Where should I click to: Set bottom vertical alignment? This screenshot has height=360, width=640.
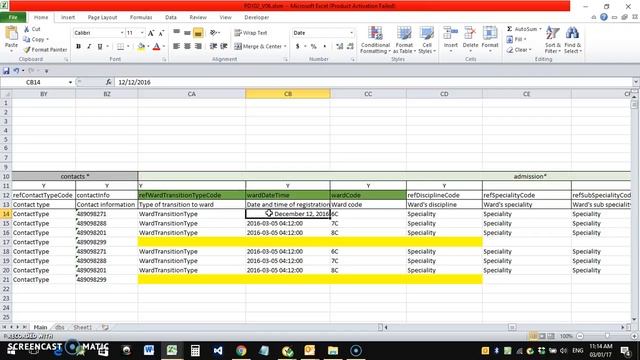coord(198,33)
